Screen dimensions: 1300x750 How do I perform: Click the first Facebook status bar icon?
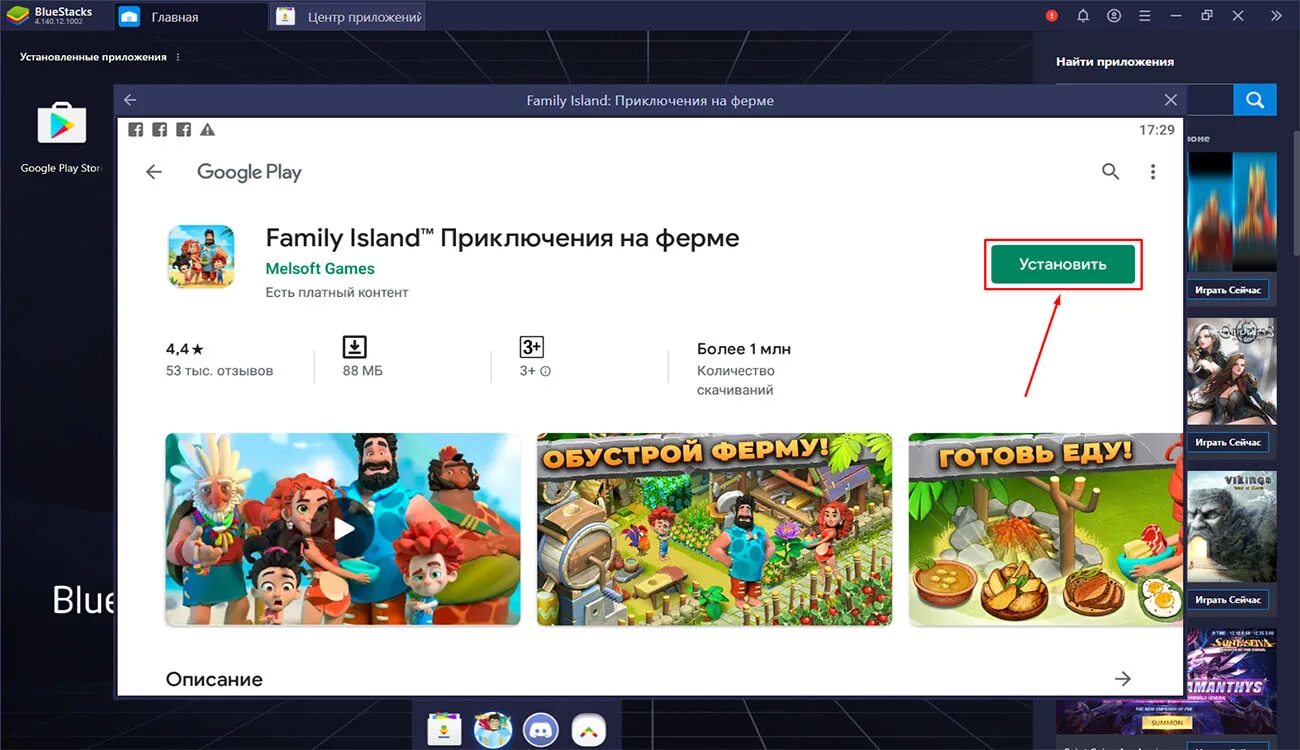[136, 130]
